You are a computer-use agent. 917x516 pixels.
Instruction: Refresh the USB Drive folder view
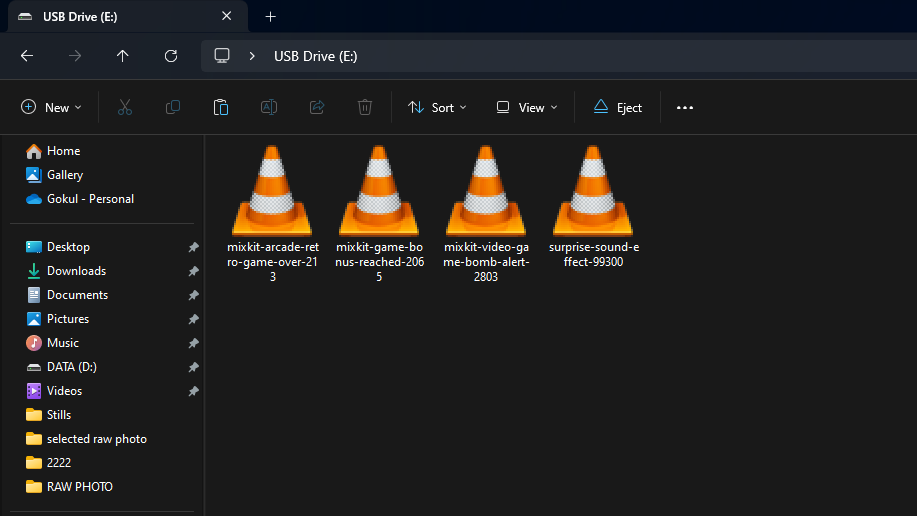(x=171, y=56)
